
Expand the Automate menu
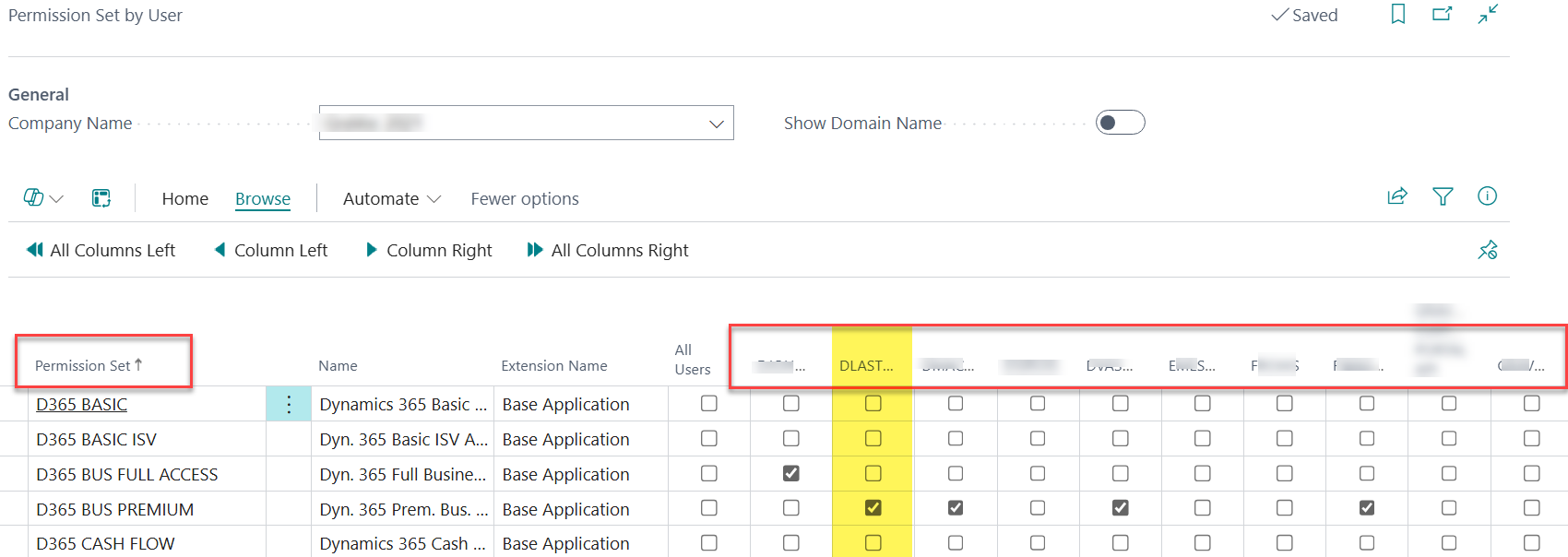click(x=392, y=198)
